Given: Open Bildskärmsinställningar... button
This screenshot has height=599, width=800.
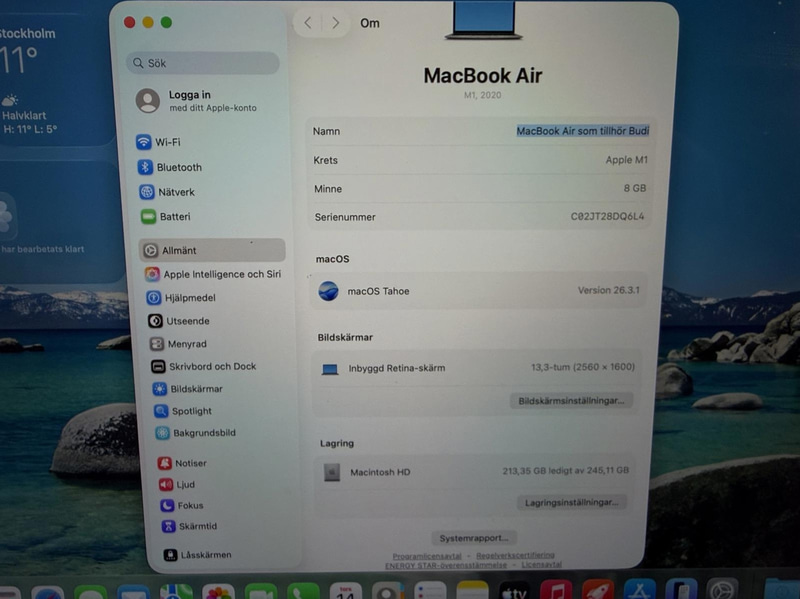Looking at the screenshot, I should (571, 401).
